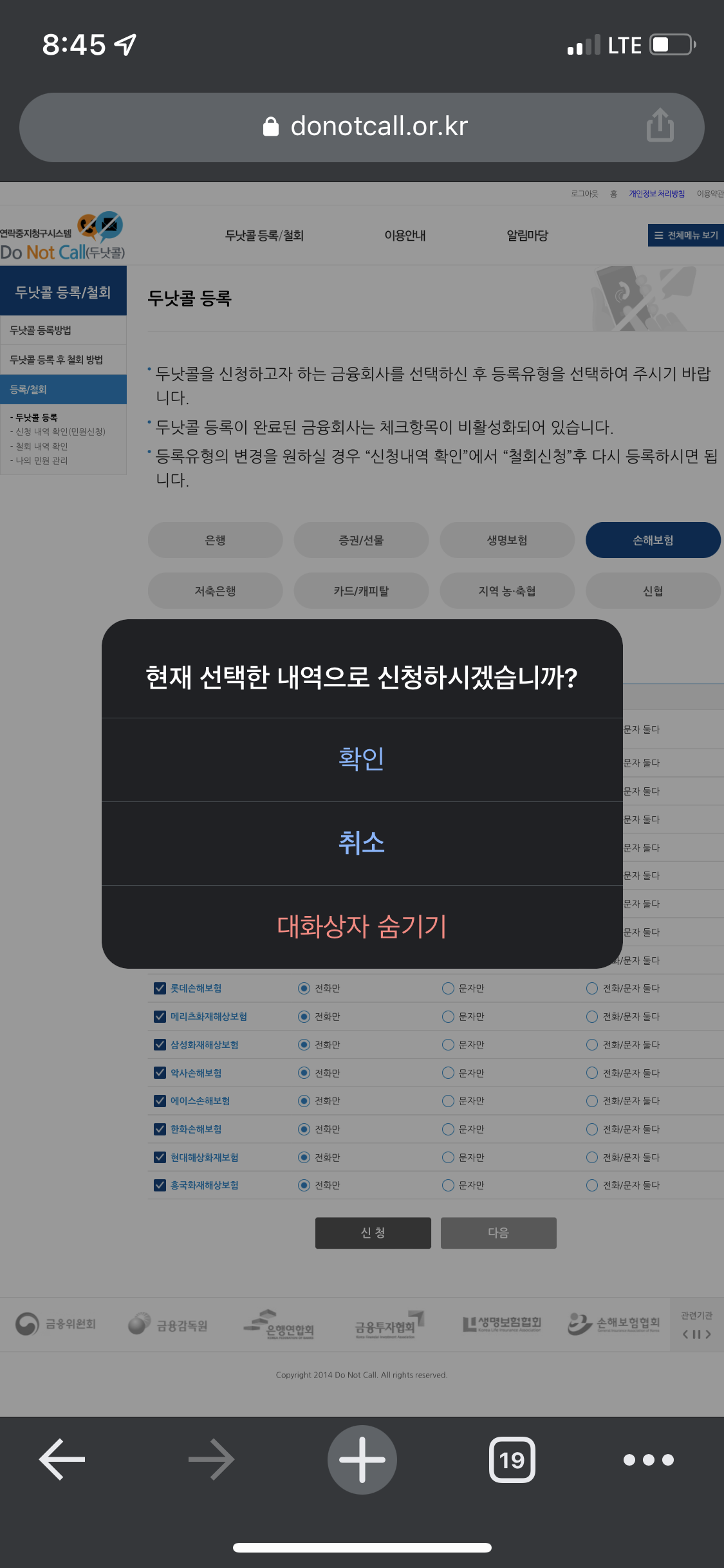Image resolution: width=724 pixels, height=1568 pixels.
Task: Uncheck the 한화손해보험 checkbox
Action: click(x=160, y=1129)
